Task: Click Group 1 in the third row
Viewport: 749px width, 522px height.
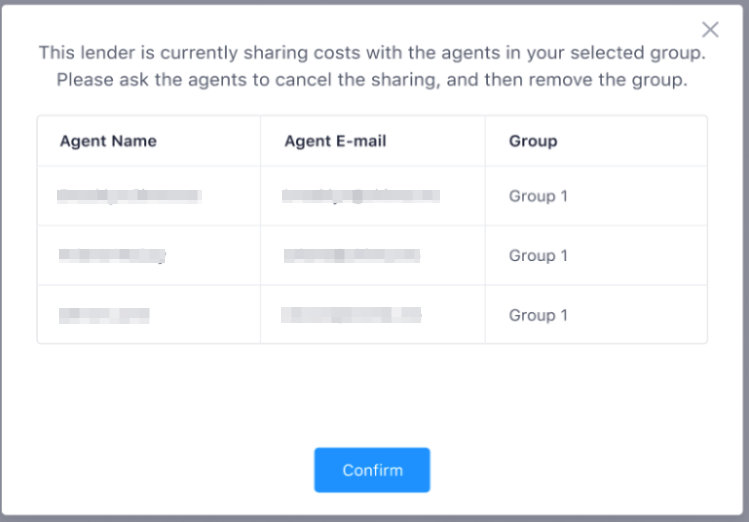Action: click(x=538, y=315)
